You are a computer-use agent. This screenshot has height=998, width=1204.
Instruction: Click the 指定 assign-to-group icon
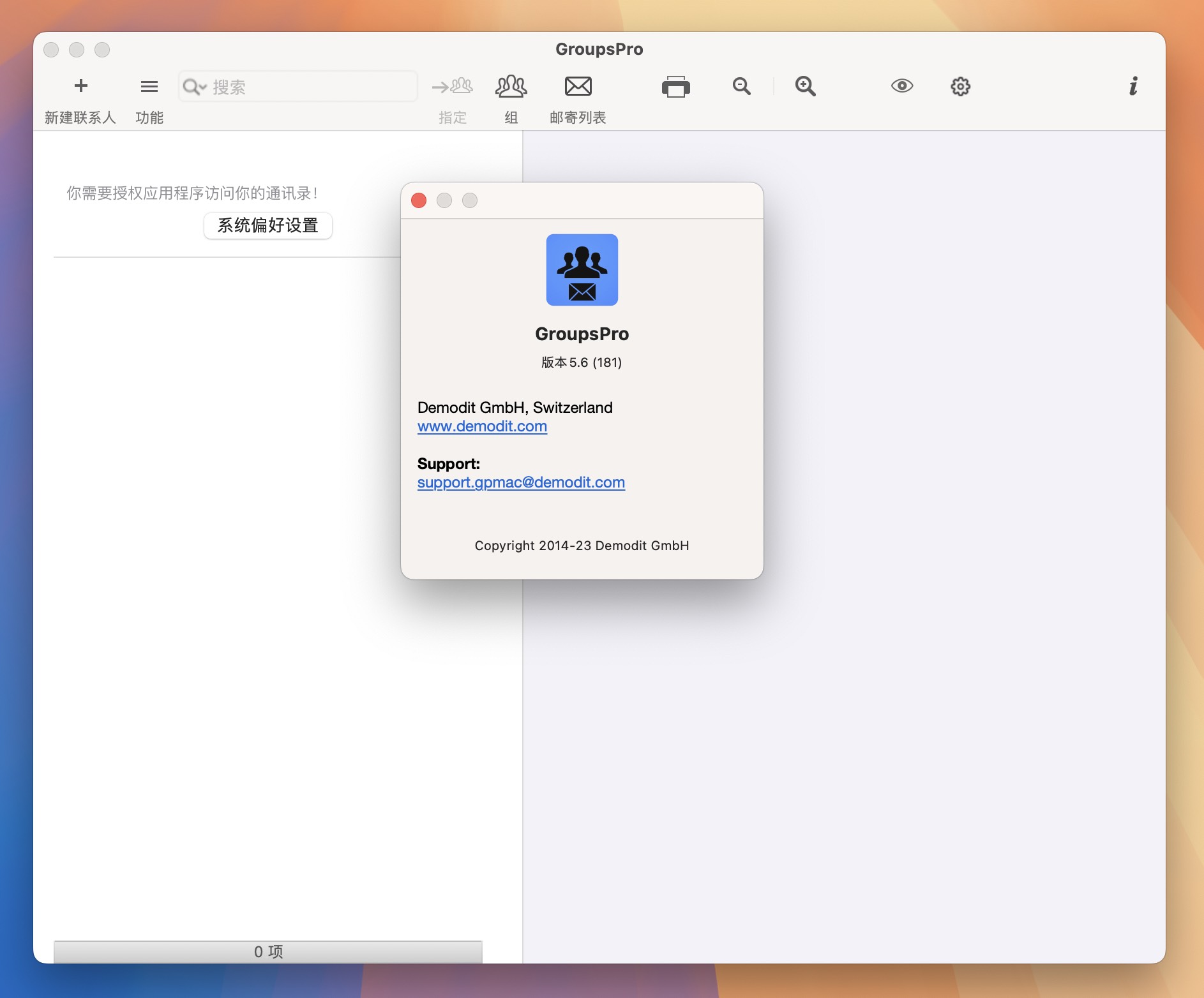[x=452, y=86]
